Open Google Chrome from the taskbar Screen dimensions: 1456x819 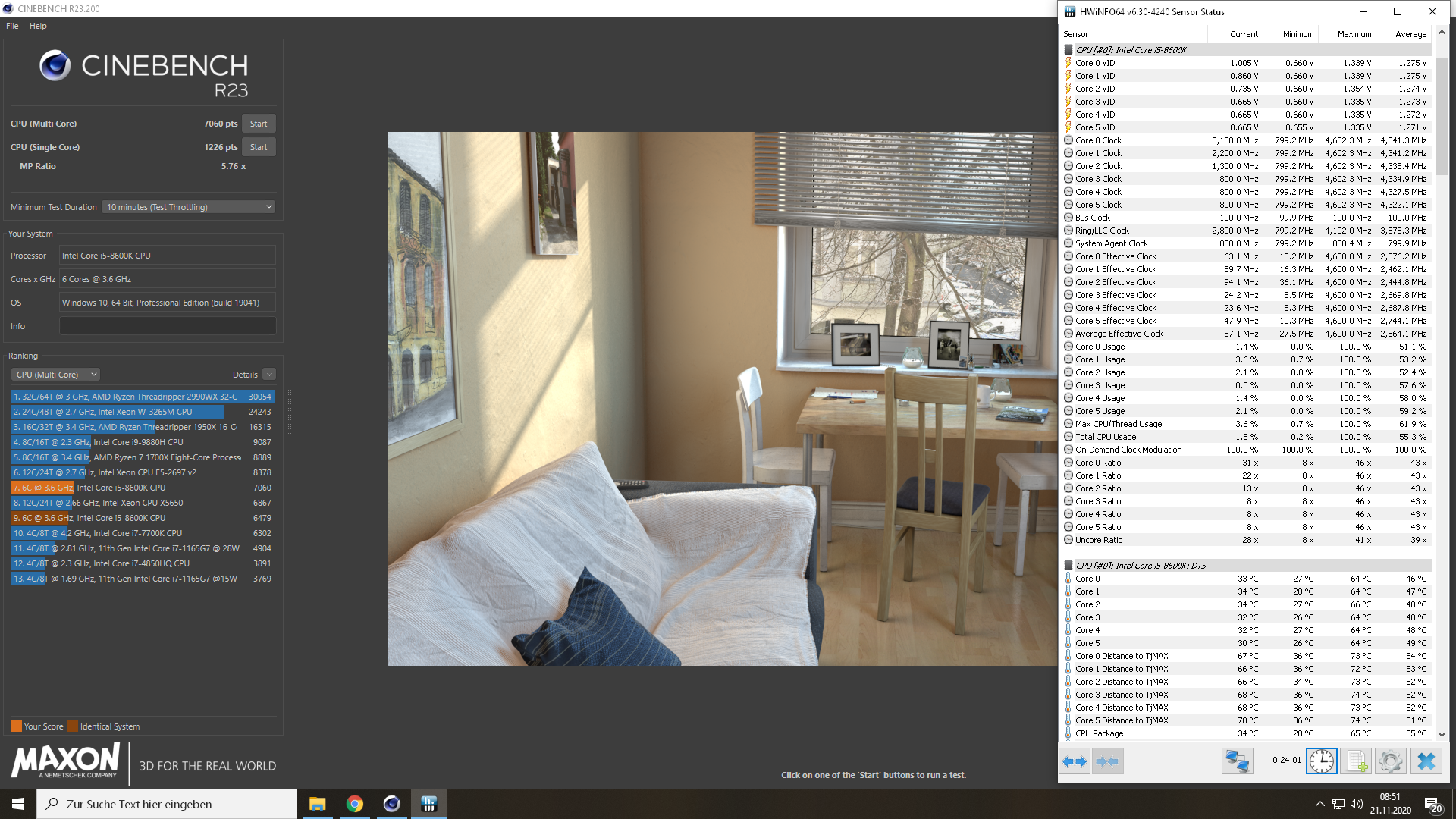pos(354,804)
